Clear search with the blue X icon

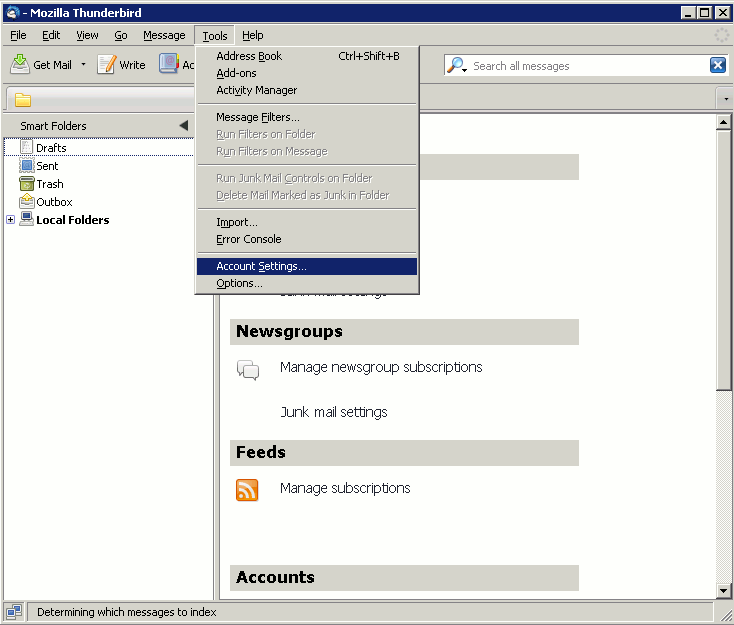(x=717, y=65)
